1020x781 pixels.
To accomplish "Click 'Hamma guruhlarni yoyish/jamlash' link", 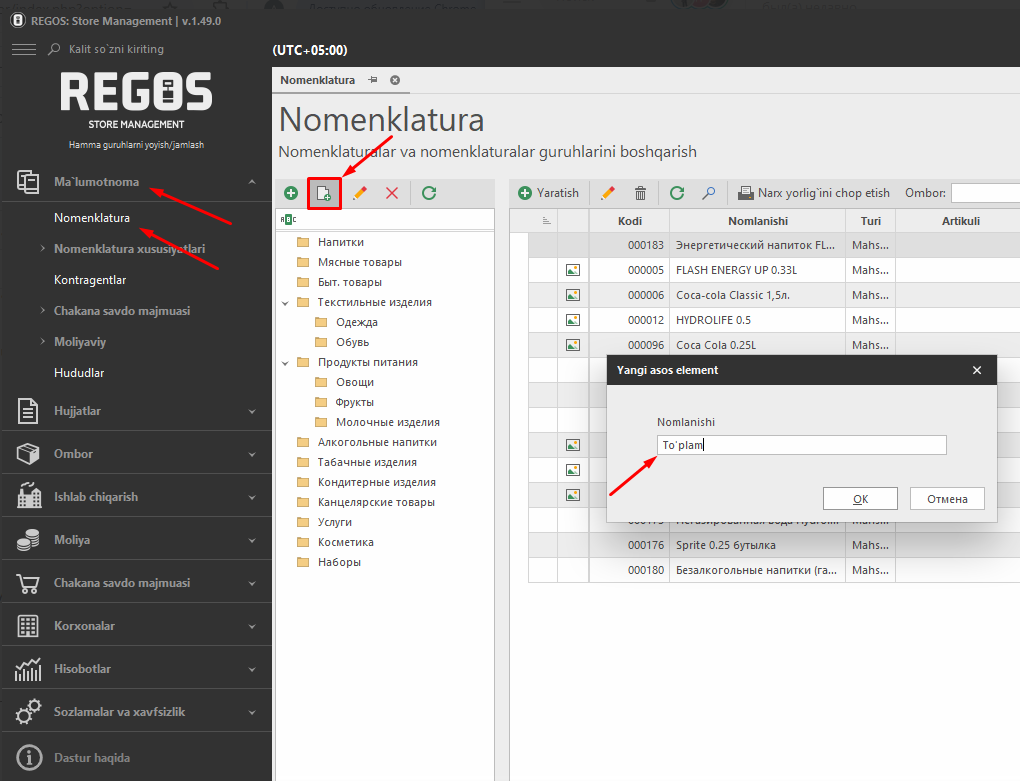I will pyautogui.click(x=137, y=145).
